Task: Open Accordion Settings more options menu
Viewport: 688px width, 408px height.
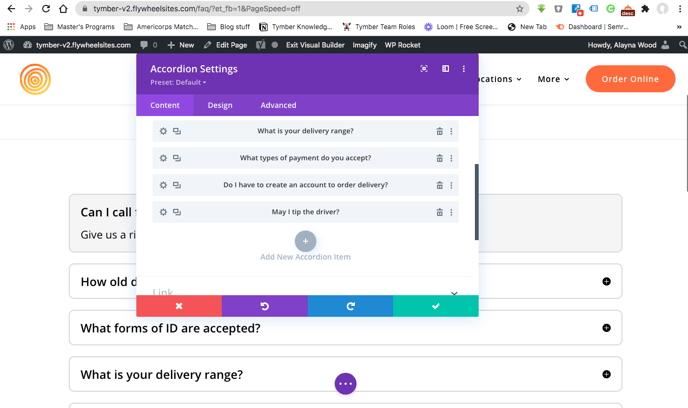Action: [x=464, y=68]
